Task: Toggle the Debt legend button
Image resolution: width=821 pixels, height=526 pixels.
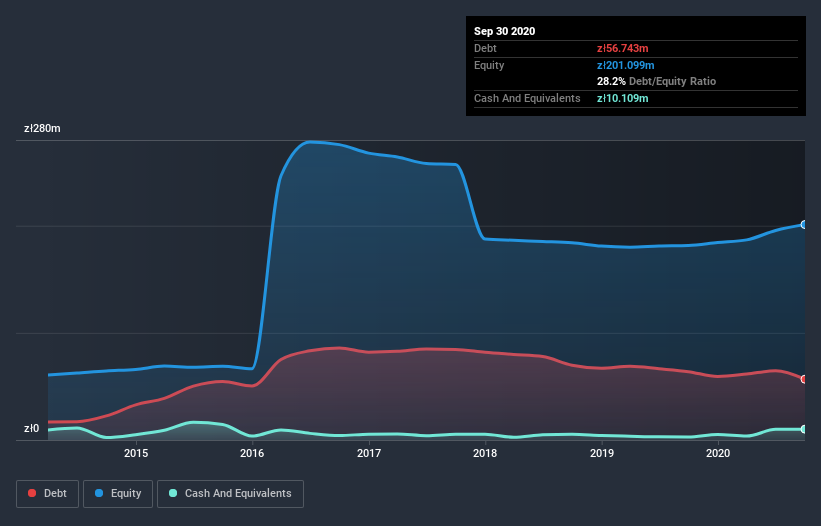Action: click(x=48, y=494)
